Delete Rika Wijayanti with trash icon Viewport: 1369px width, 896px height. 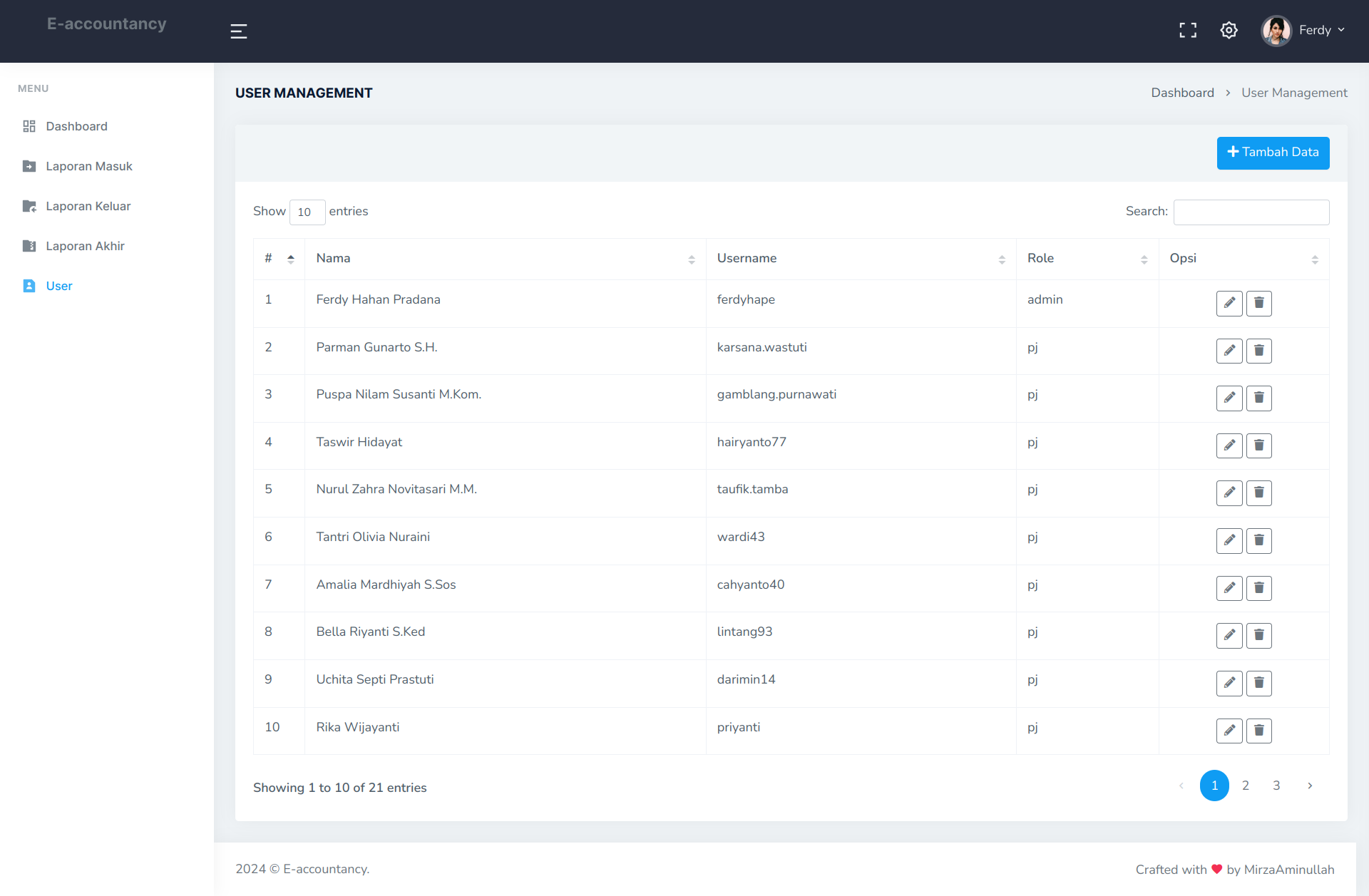point(1259,731)
